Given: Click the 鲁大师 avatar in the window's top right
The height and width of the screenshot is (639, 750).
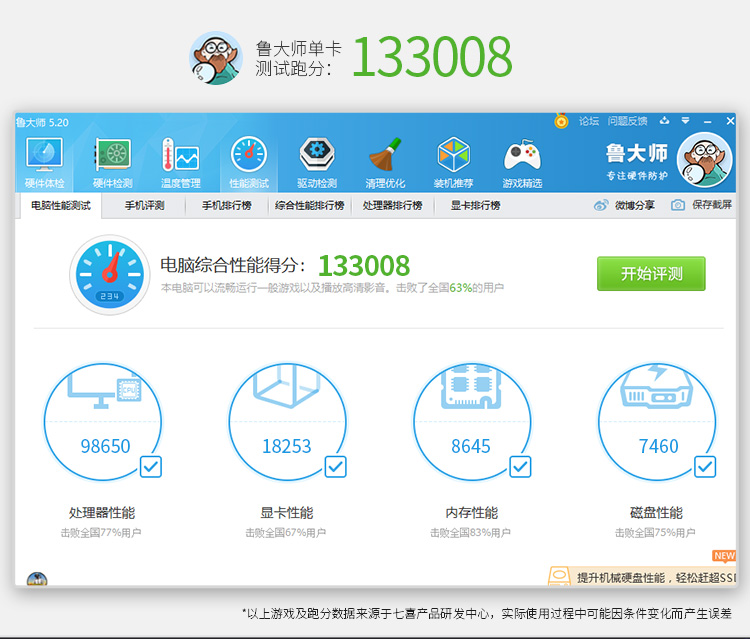Looking at the screenshot, I should [705, 160].
